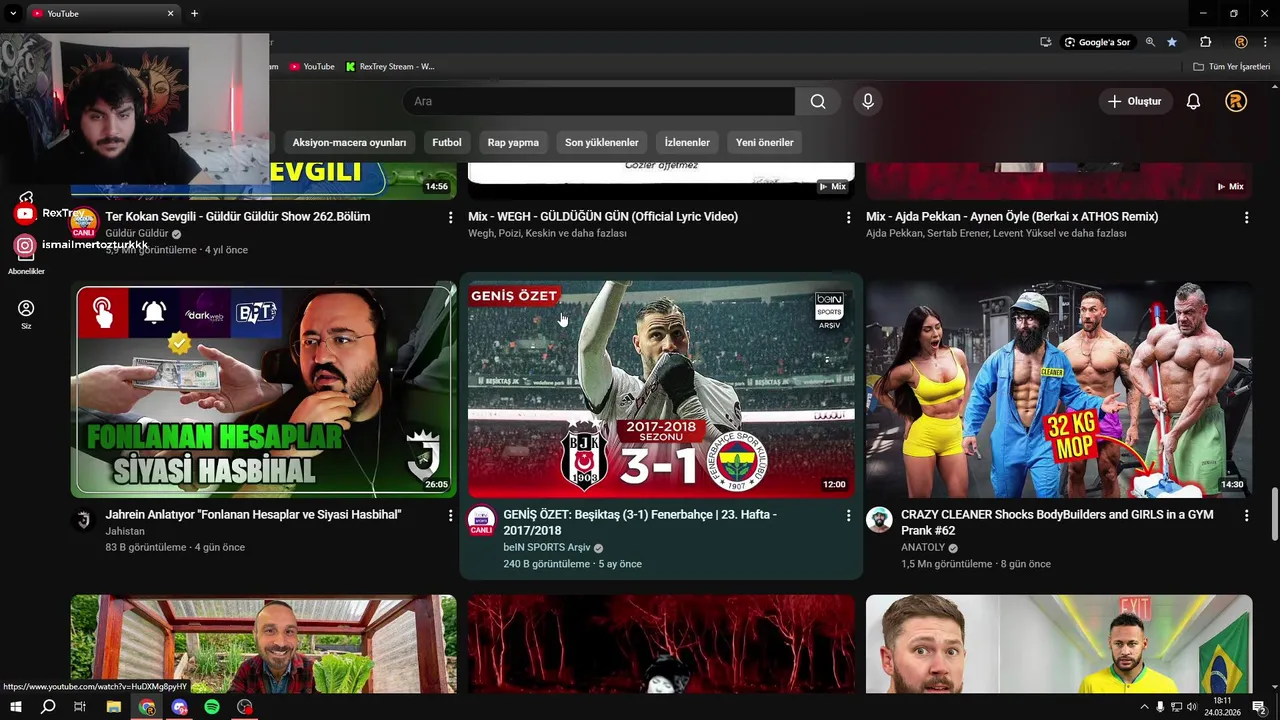Go to ANATOLY channel name
1280x720 pixels.
923,548
